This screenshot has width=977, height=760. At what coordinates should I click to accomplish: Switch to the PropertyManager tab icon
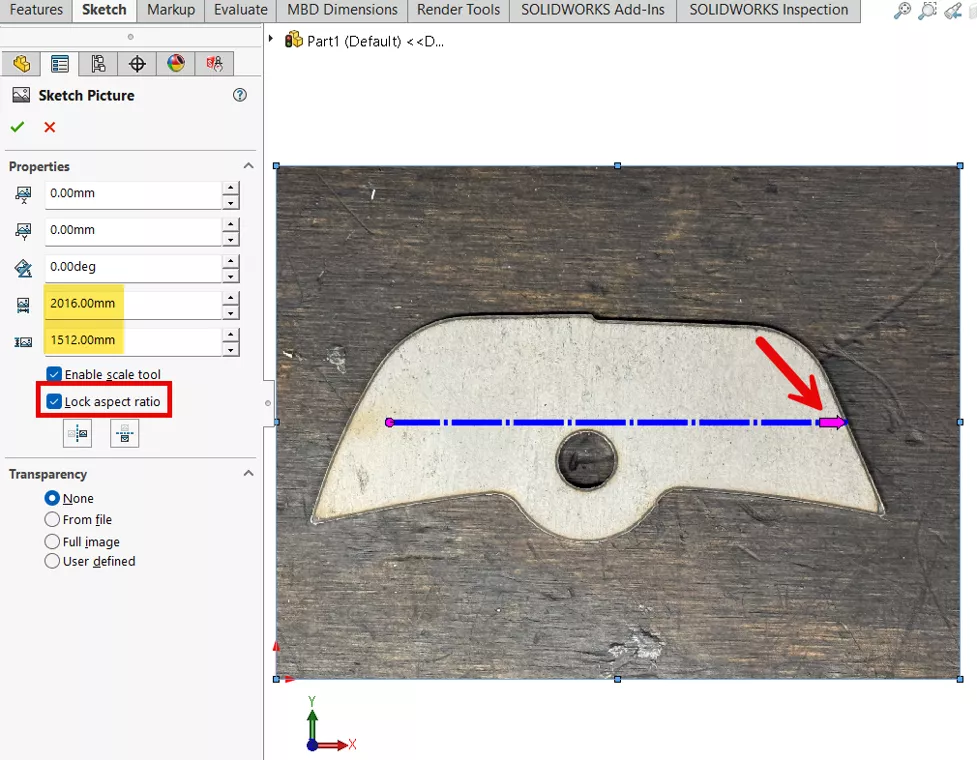60,64
